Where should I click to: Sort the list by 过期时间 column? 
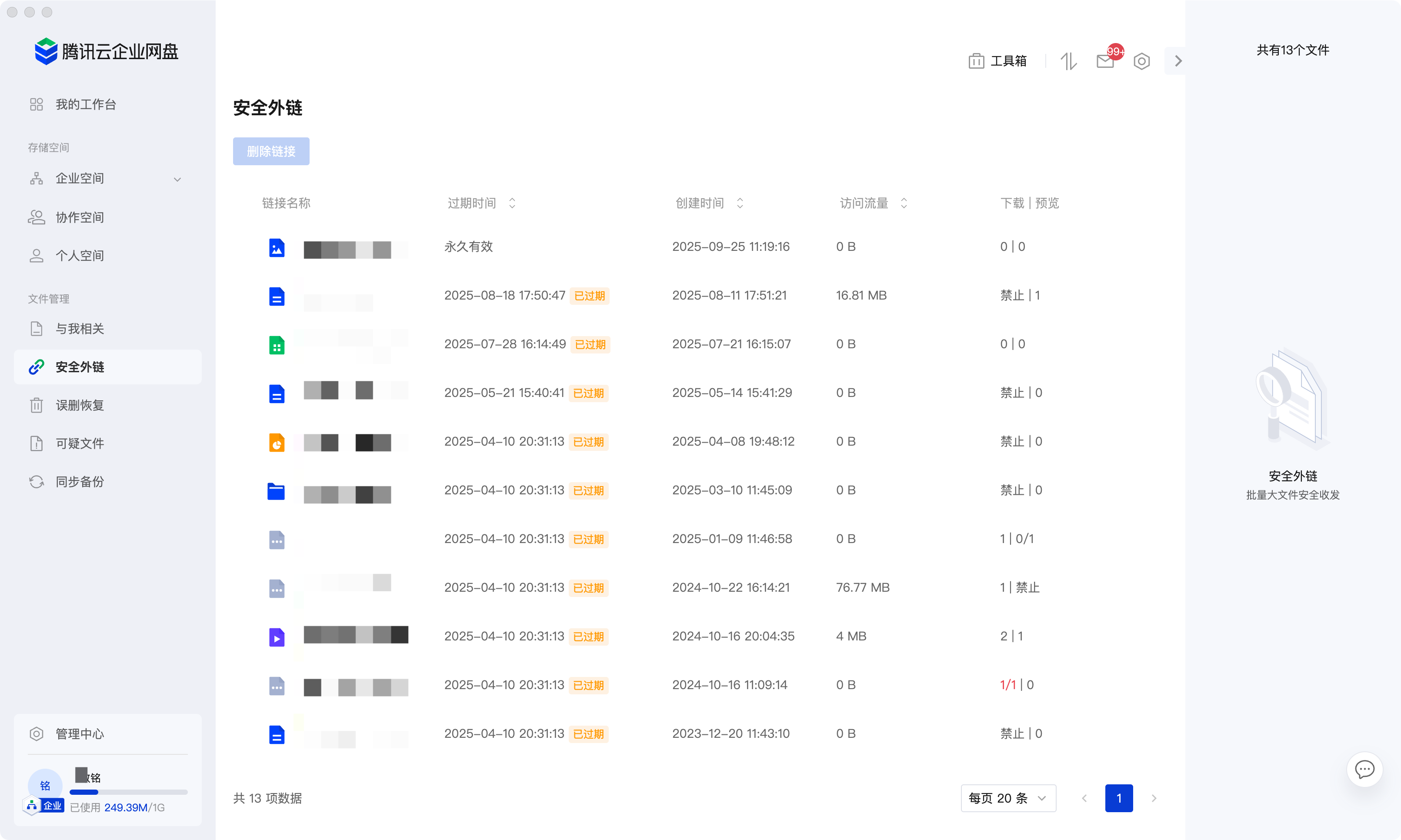[512, 203]
